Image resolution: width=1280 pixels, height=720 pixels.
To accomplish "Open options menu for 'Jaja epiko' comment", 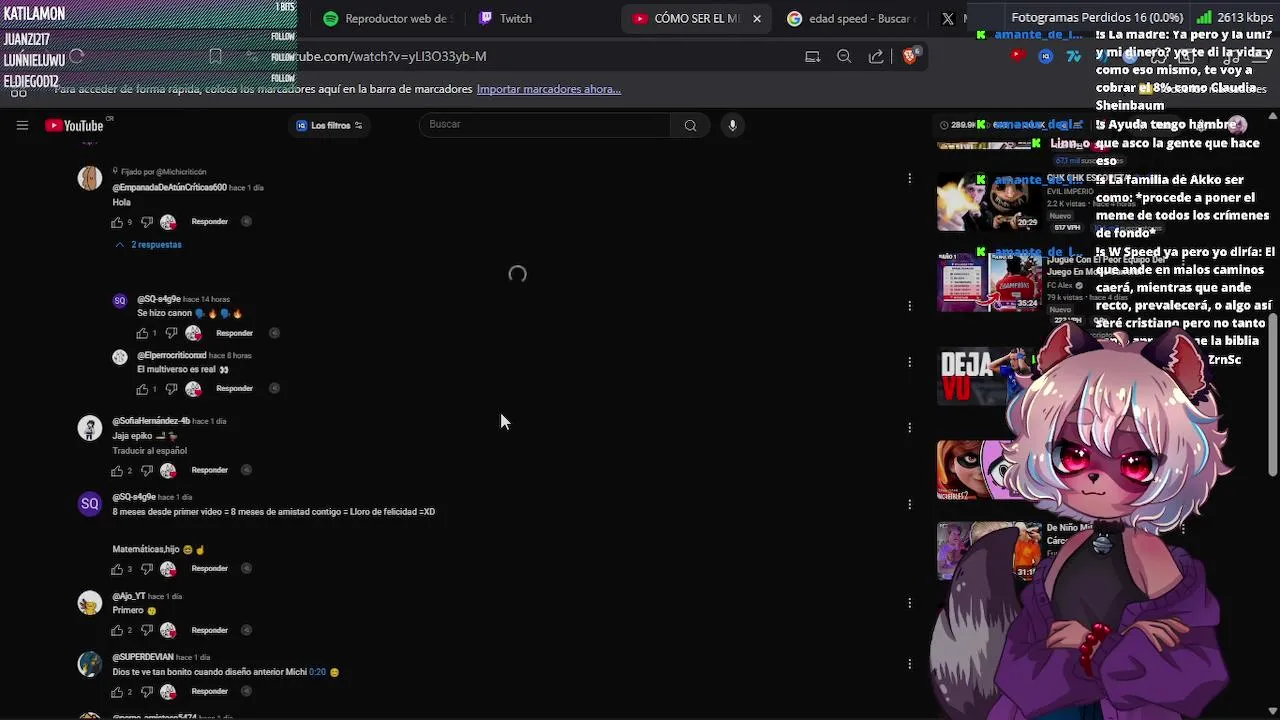I will [x=909, y=428].
